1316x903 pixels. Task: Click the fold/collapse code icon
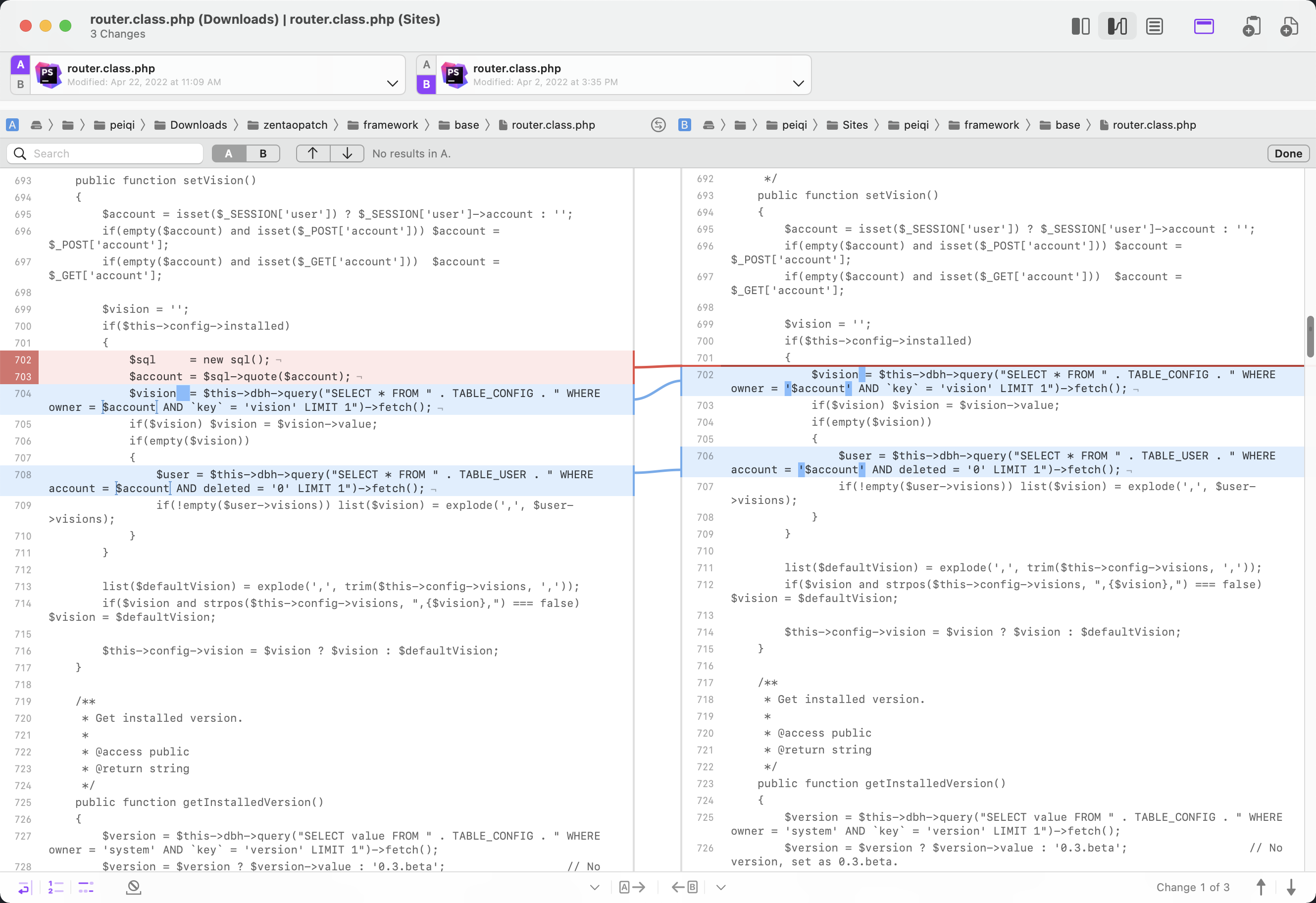(87, 888)
